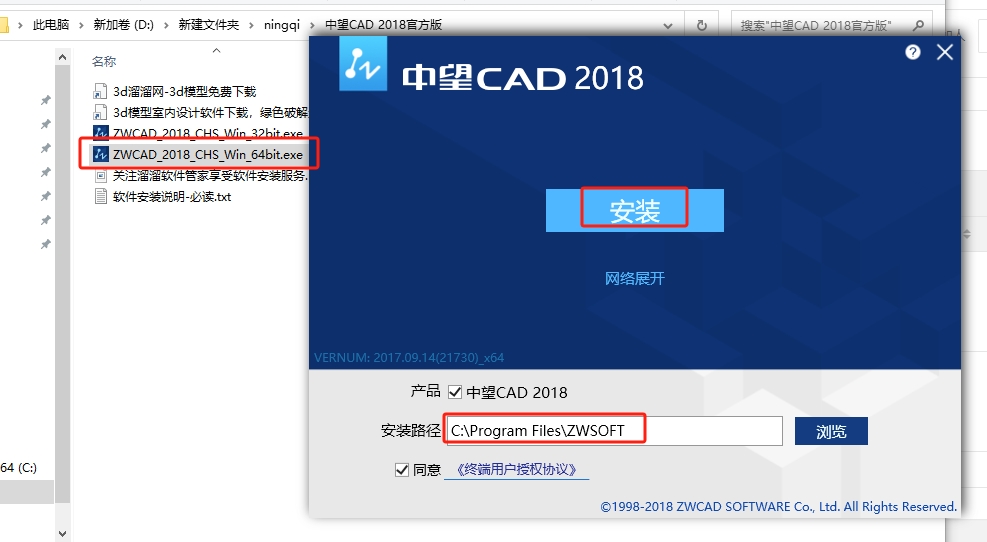The image size is (987, 542).
Task: Open the installer help question-mark icon
Action: pos(913,52)
